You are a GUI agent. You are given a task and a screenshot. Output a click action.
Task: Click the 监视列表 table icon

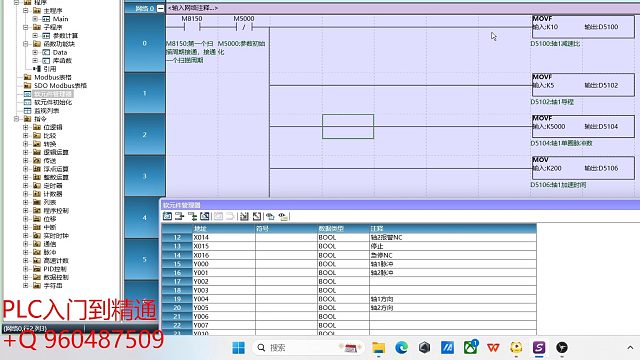click(27, 111)
